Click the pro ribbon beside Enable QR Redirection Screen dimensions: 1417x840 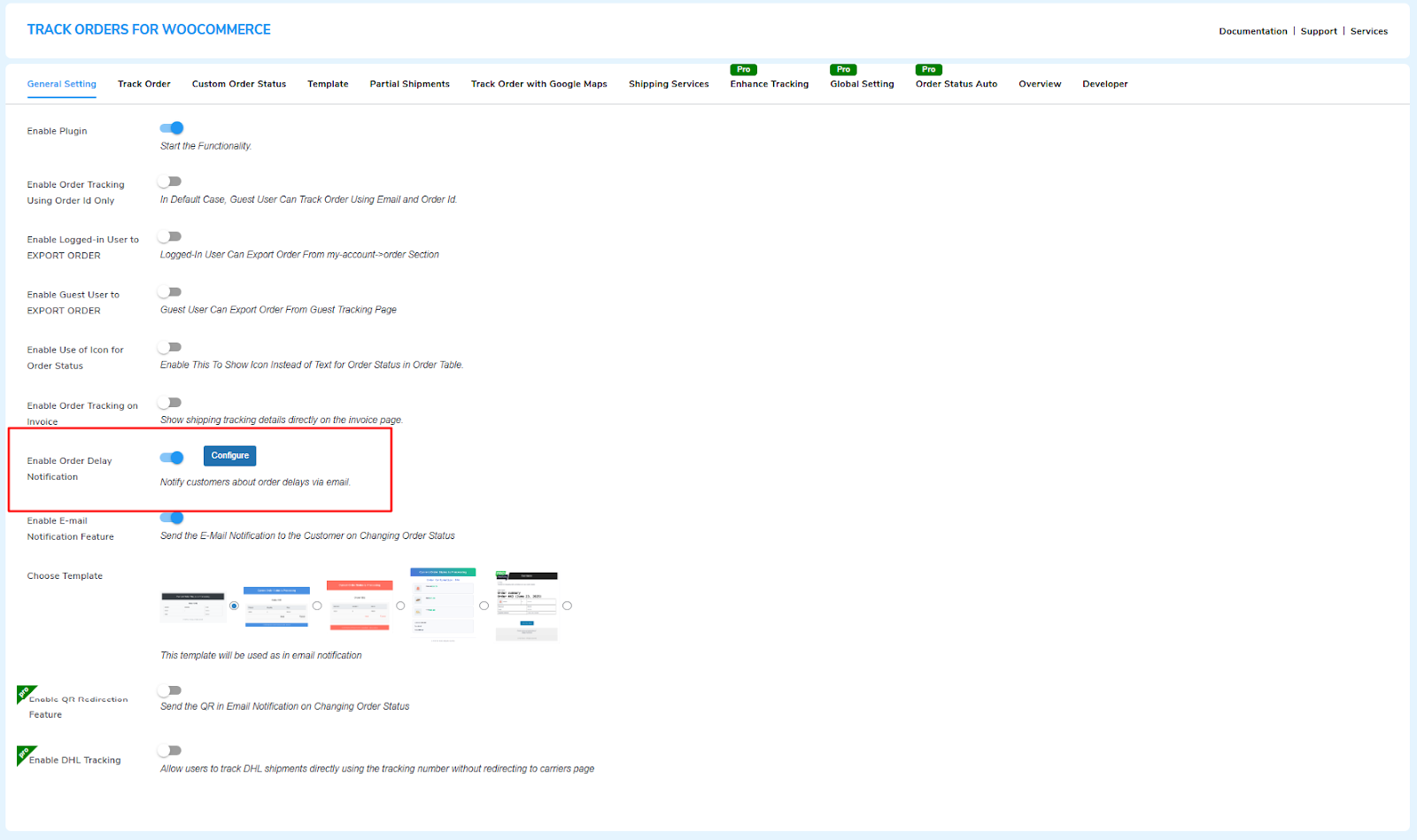pos(25,694)
